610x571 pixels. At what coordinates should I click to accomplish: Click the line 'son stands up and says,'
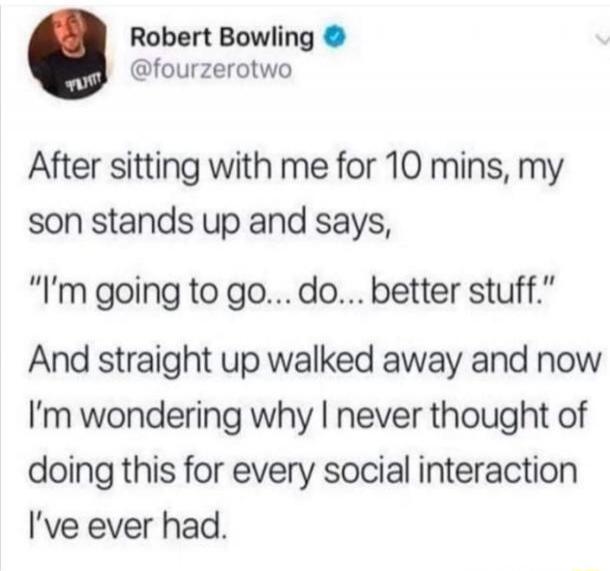(209, 225)
